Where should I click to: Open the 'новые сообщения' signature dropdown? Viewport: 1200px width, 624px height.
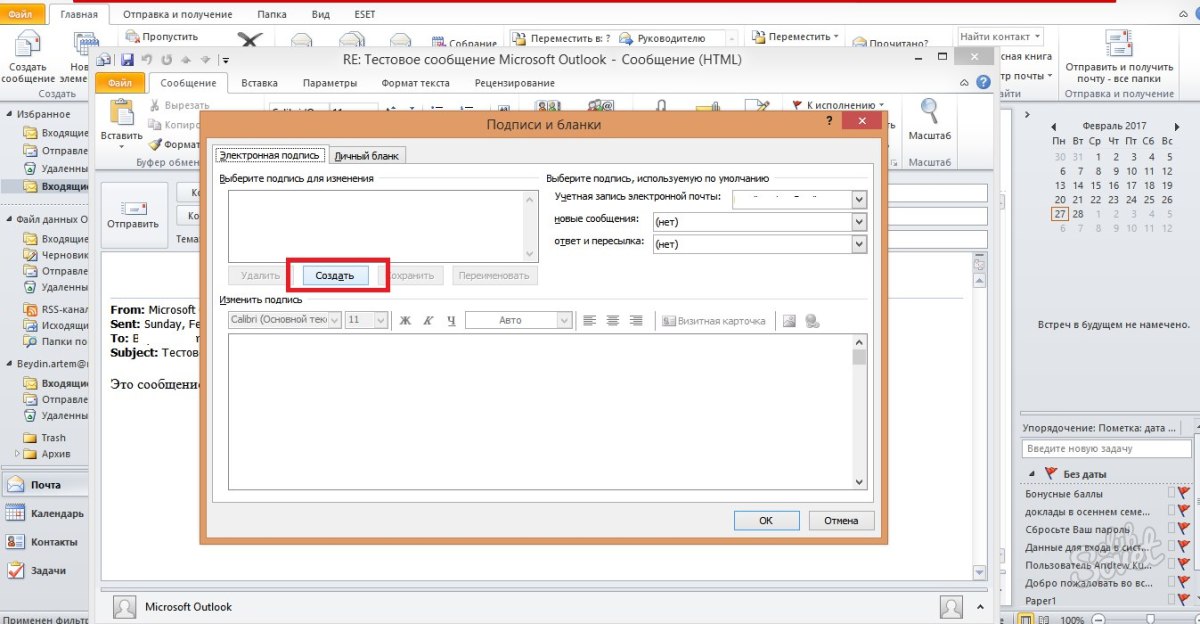[x=859, y=221]
